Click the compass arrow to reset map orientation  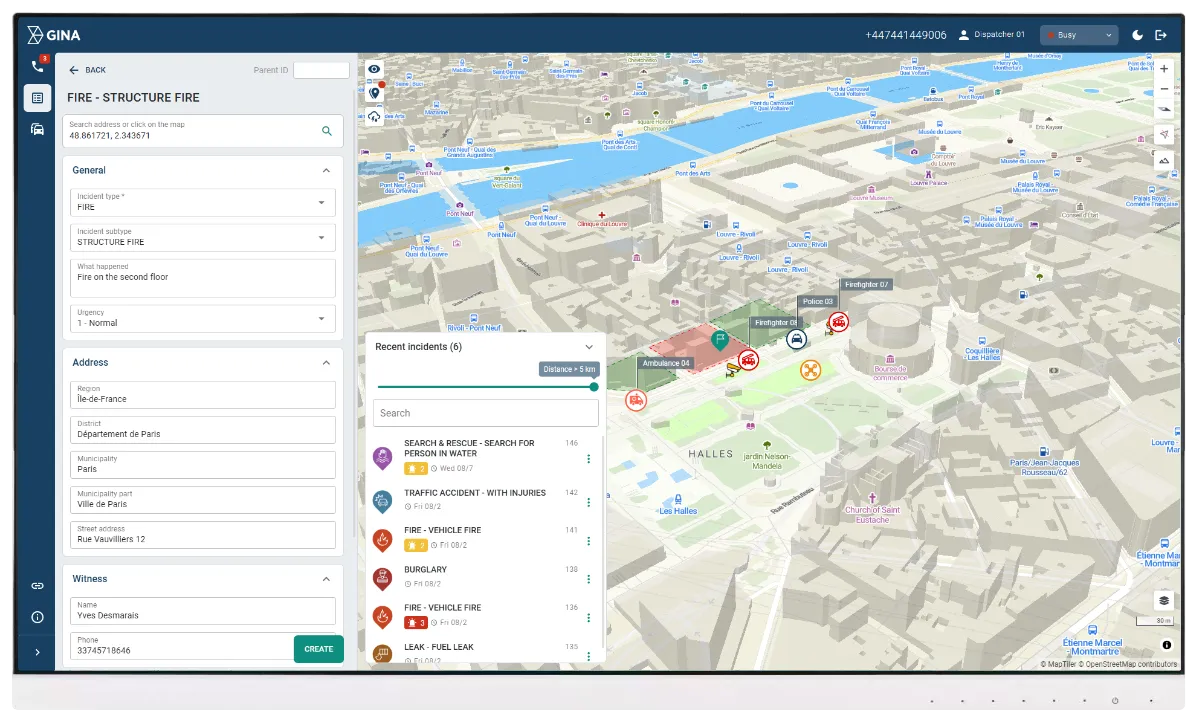(x=1163, y=133)
